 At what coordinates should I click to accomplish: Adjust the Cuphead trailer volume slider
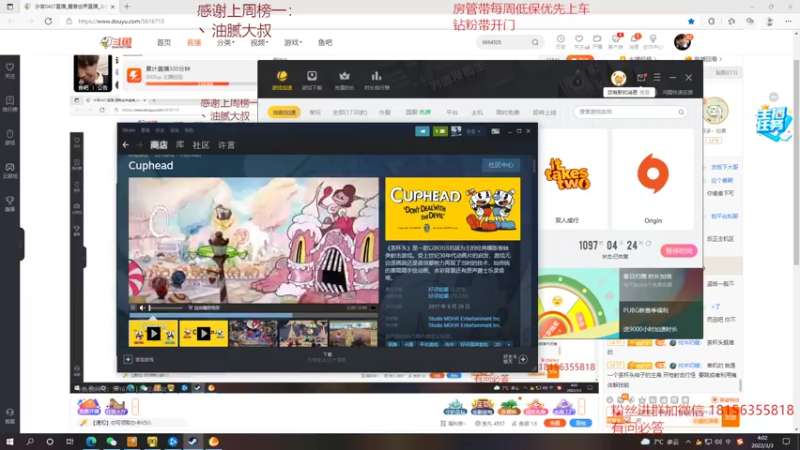[165, 308]
